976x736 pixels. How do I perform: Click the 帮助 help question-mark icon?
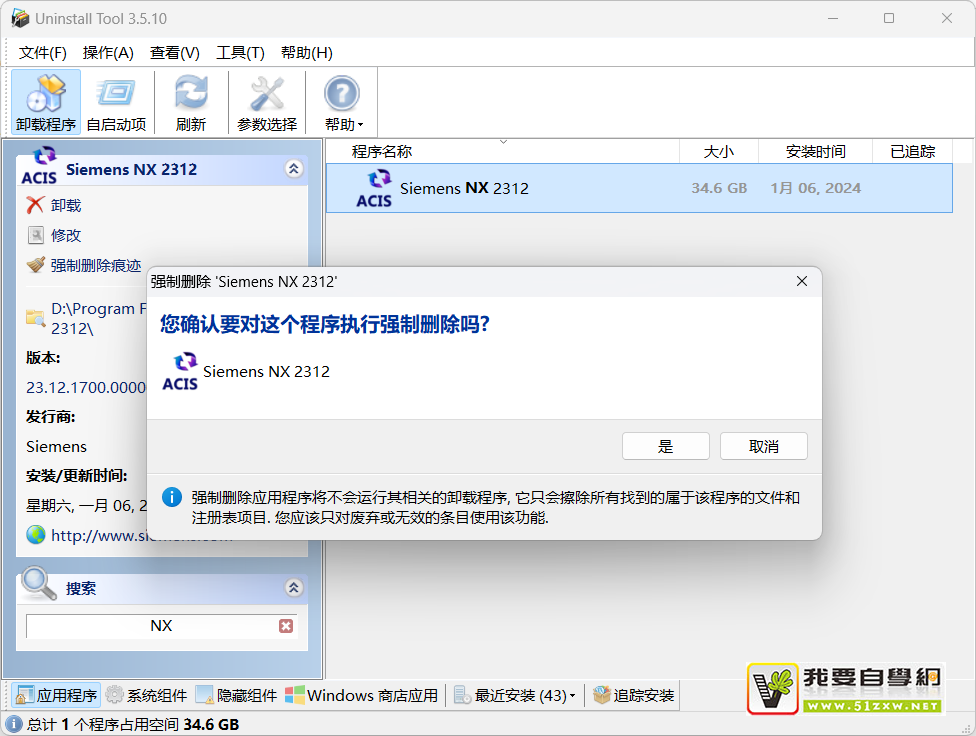pyautogui.click(x=341, y=94)
